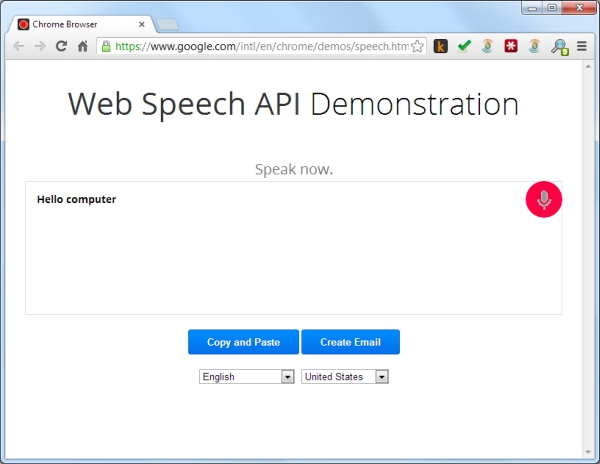600x464 pixels.
Task: Open the orange 'k' extension icon
Action: pyautogui.click(x=440, y=46)
